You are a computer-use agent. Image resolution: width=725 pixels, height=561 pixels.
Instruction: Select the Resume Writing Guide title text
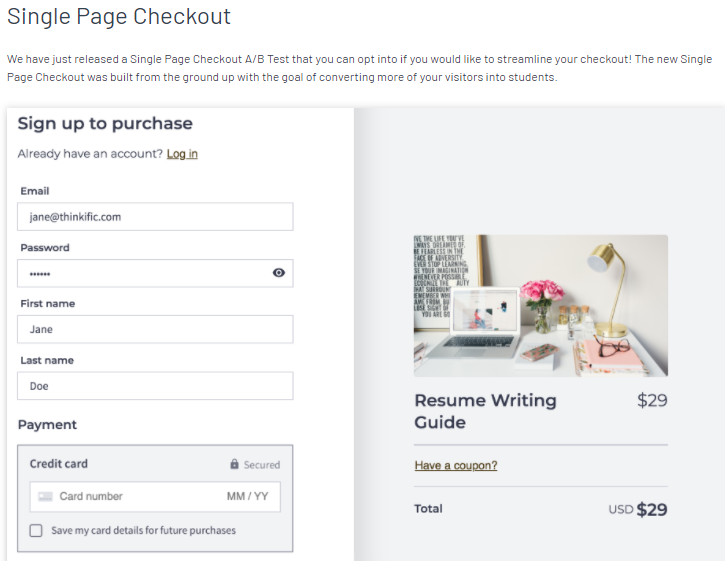485,411
